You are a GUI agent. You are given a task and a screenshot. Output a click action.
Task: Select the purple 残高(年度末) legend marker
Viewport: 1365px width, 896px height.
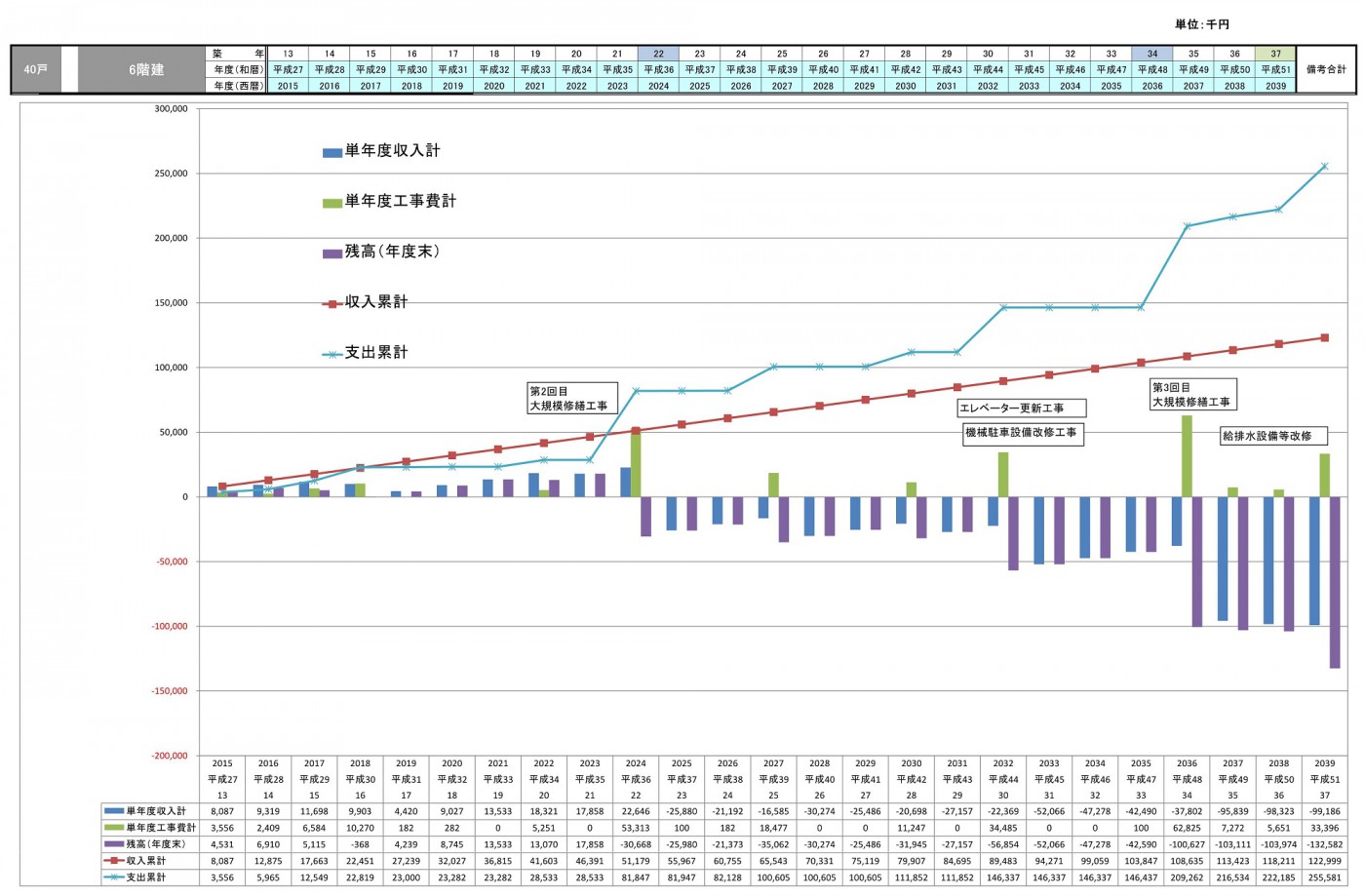coord(331,253)
